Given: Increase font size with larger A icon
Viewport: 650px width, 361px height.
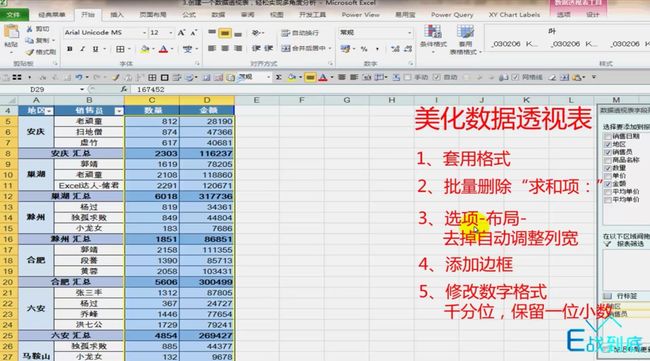Looking at the screenshot, I should click(182, 32).
